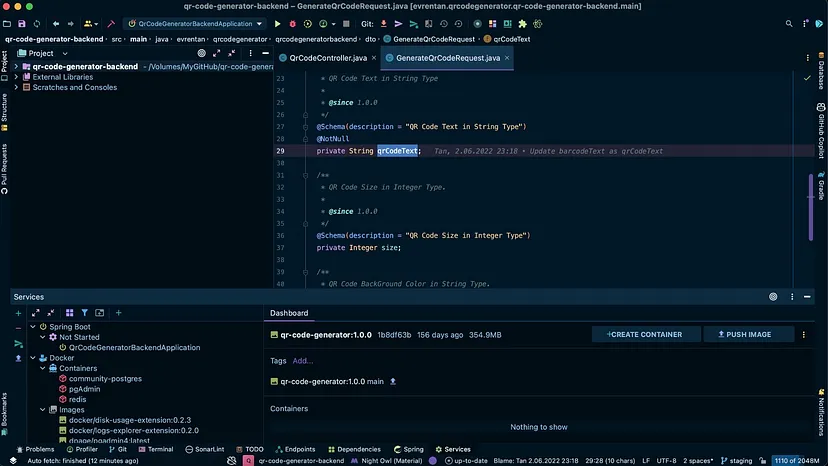828x466 pixels.
Task: Open editor tabs more options icon
Action: (807, 58)
